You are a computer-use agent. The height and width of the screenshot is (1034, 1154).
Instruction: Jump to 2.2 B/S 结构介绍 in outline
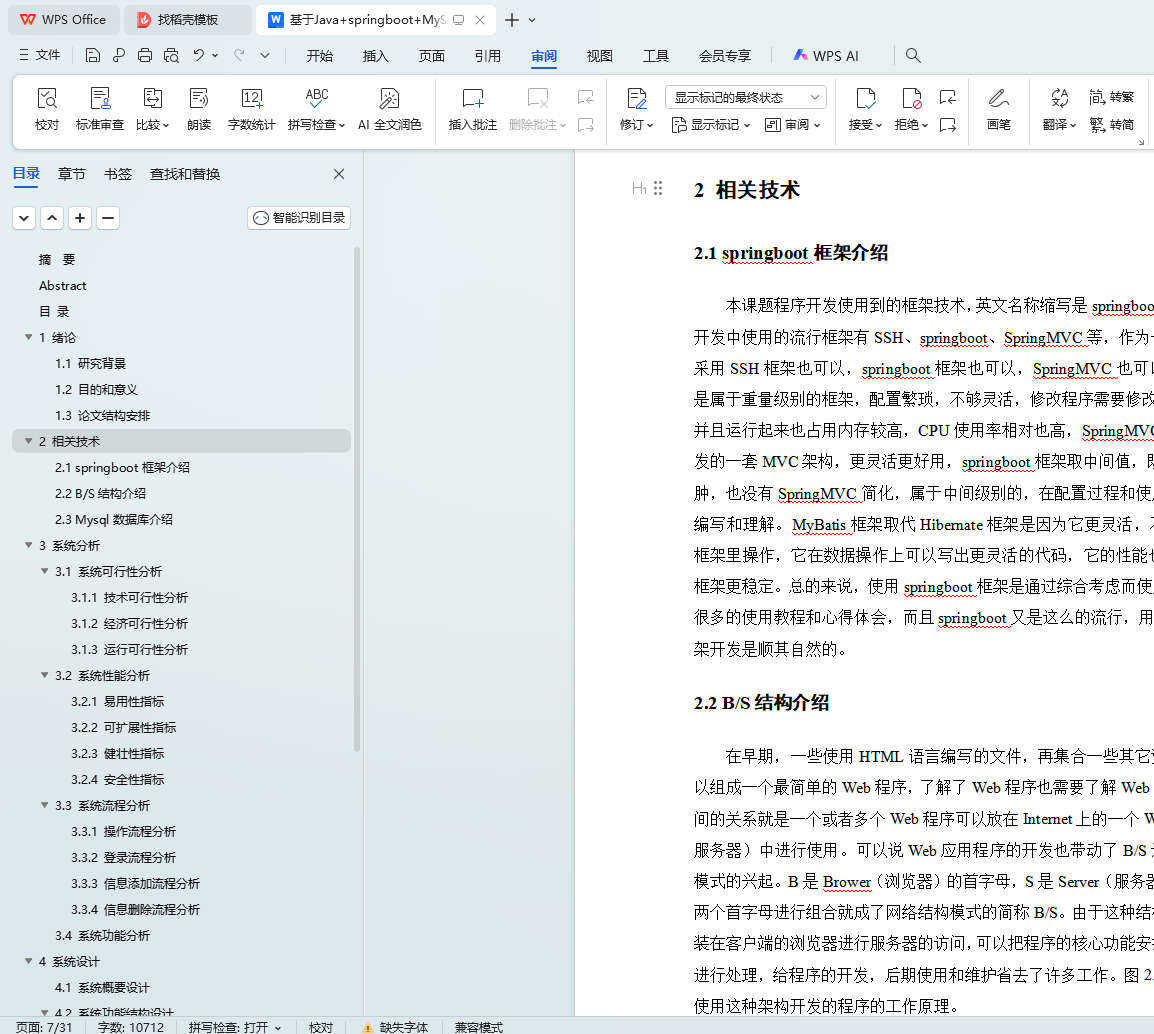(100, 494)
